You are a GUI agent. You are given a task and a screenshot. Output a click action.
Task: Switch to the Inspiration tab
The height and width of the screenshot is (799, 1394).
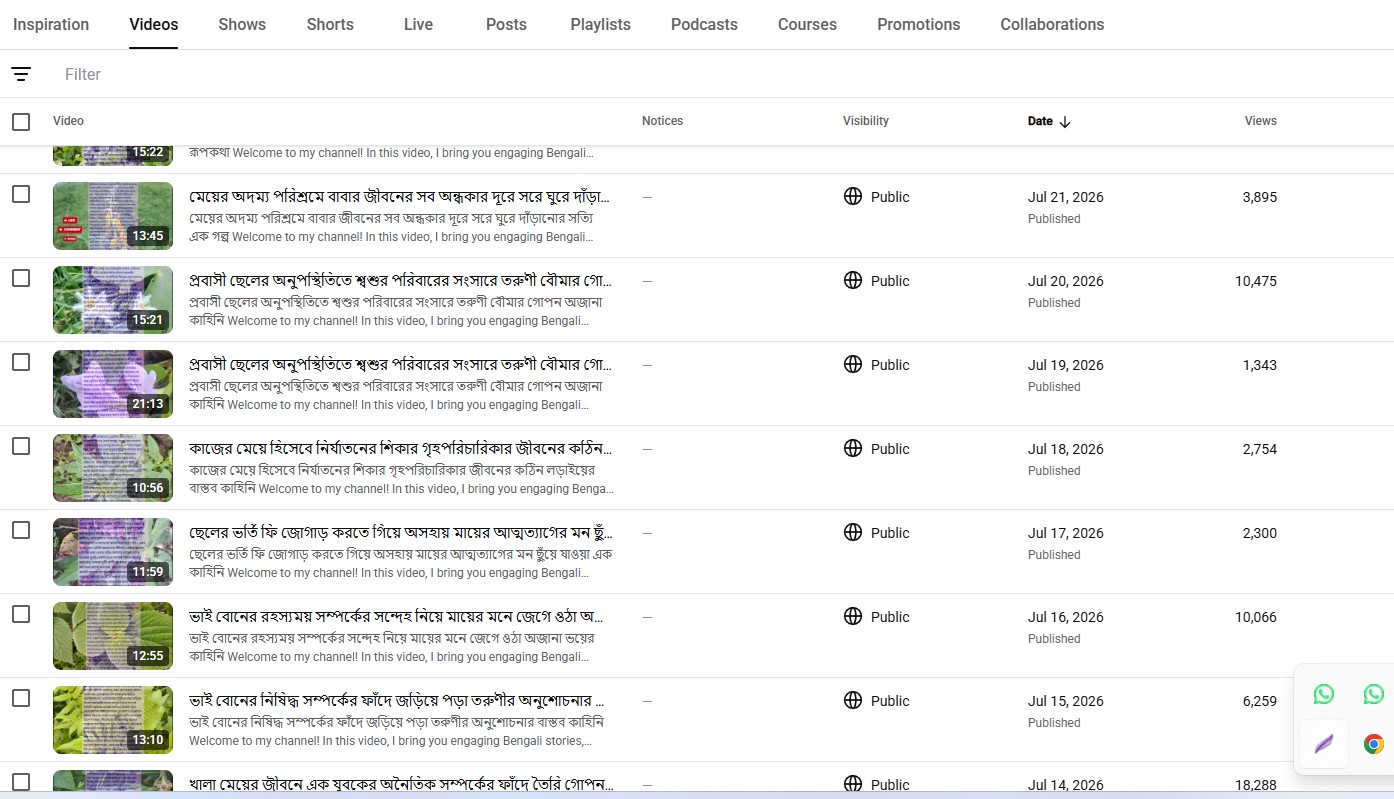51,24
